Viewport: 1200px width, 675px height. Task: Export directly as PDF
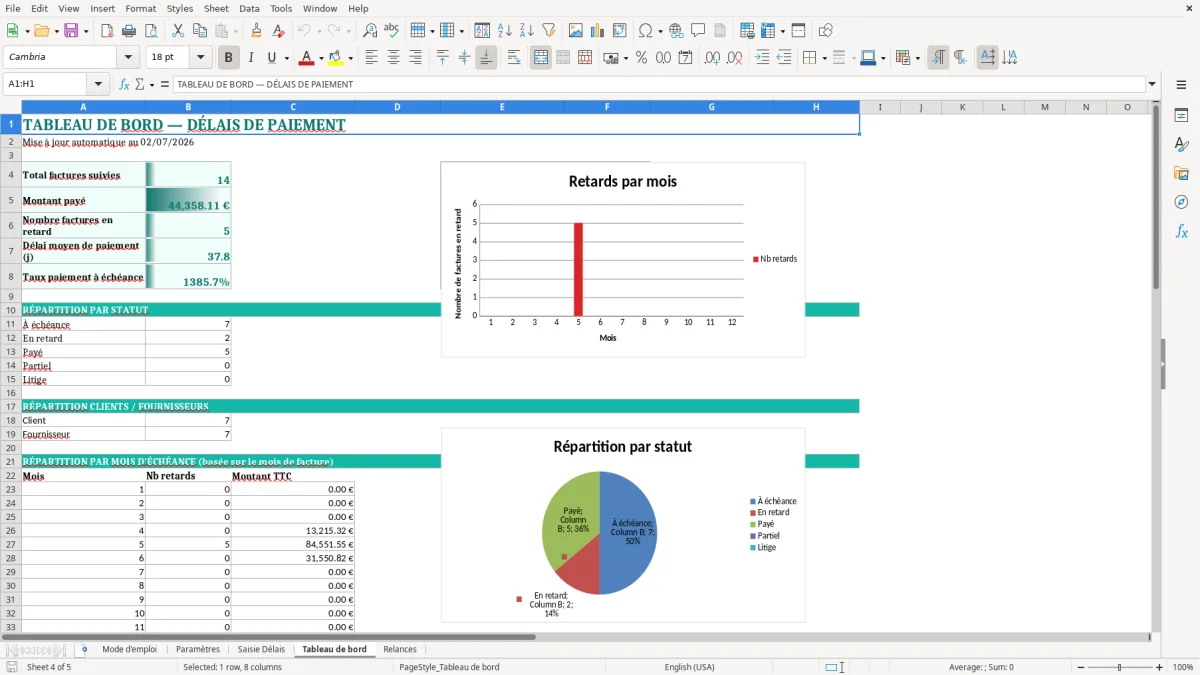pos(109,31)
